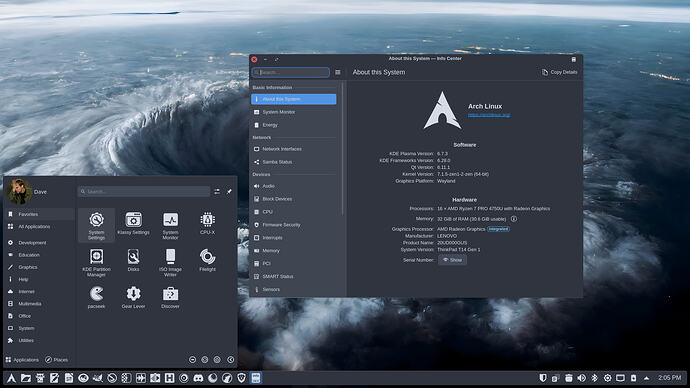Open the Education category in launcher

(40, 255)
